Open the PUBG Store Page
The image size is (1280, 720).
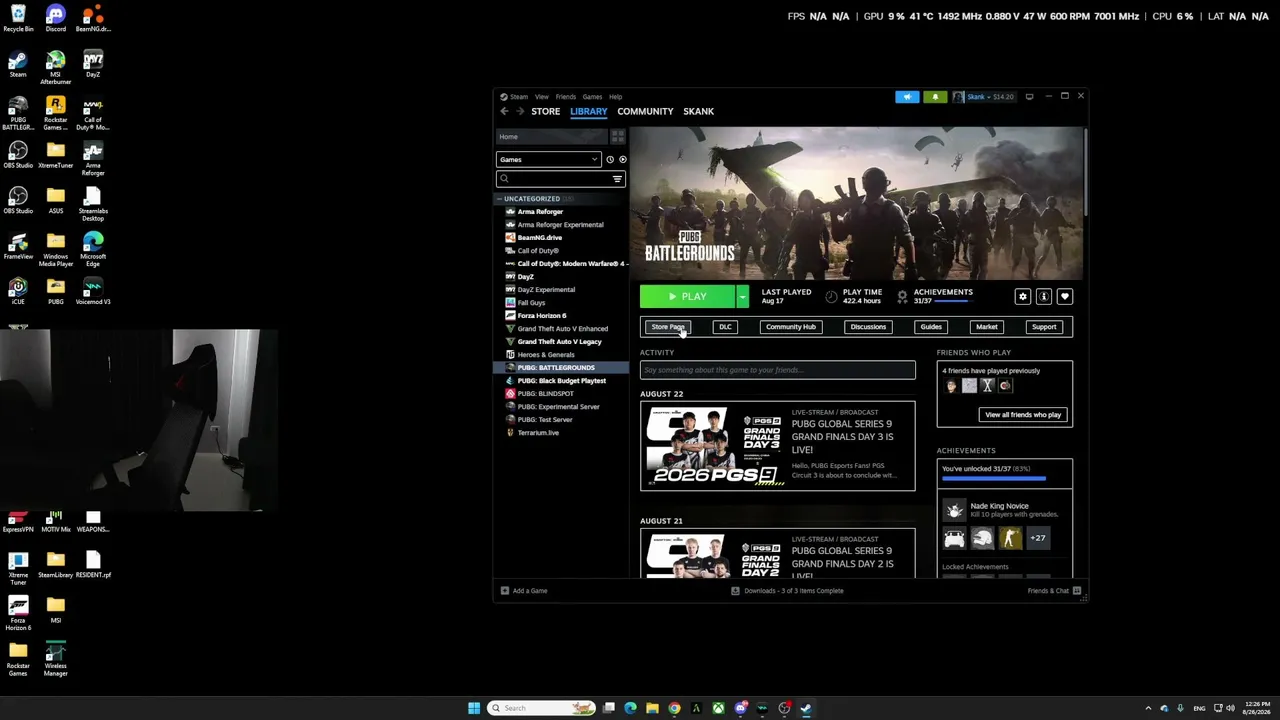[668, 327]
